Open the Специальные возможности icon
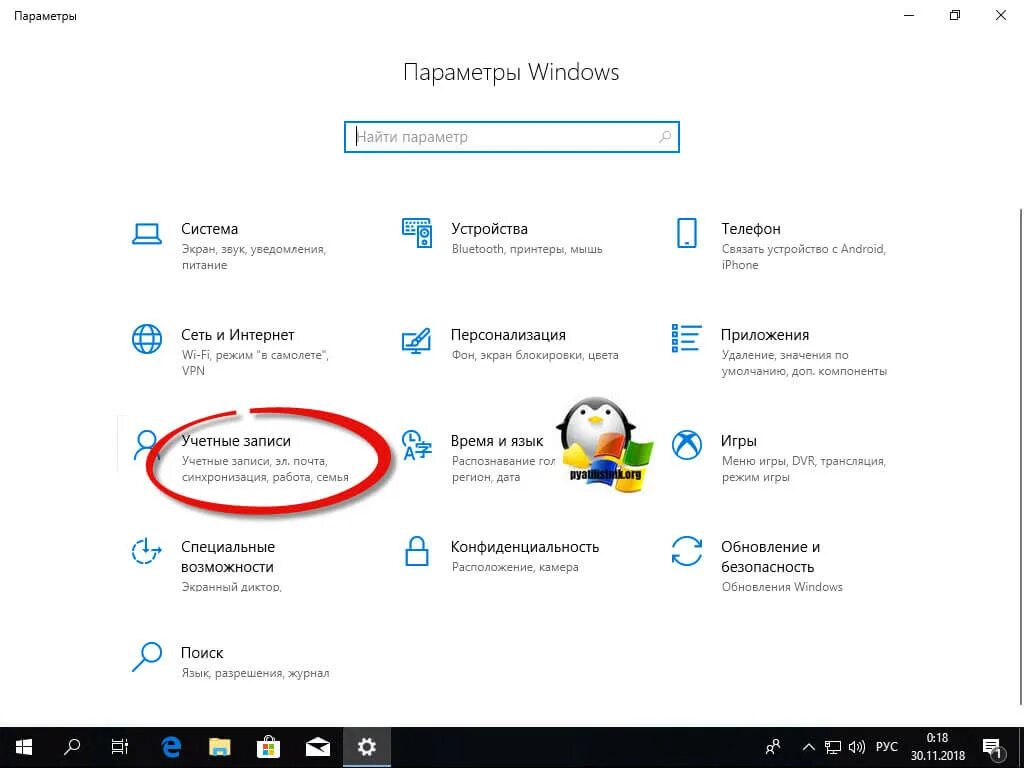Viewport: 1024px width, 768px height. pyautogui.click(x=146, y=551)
